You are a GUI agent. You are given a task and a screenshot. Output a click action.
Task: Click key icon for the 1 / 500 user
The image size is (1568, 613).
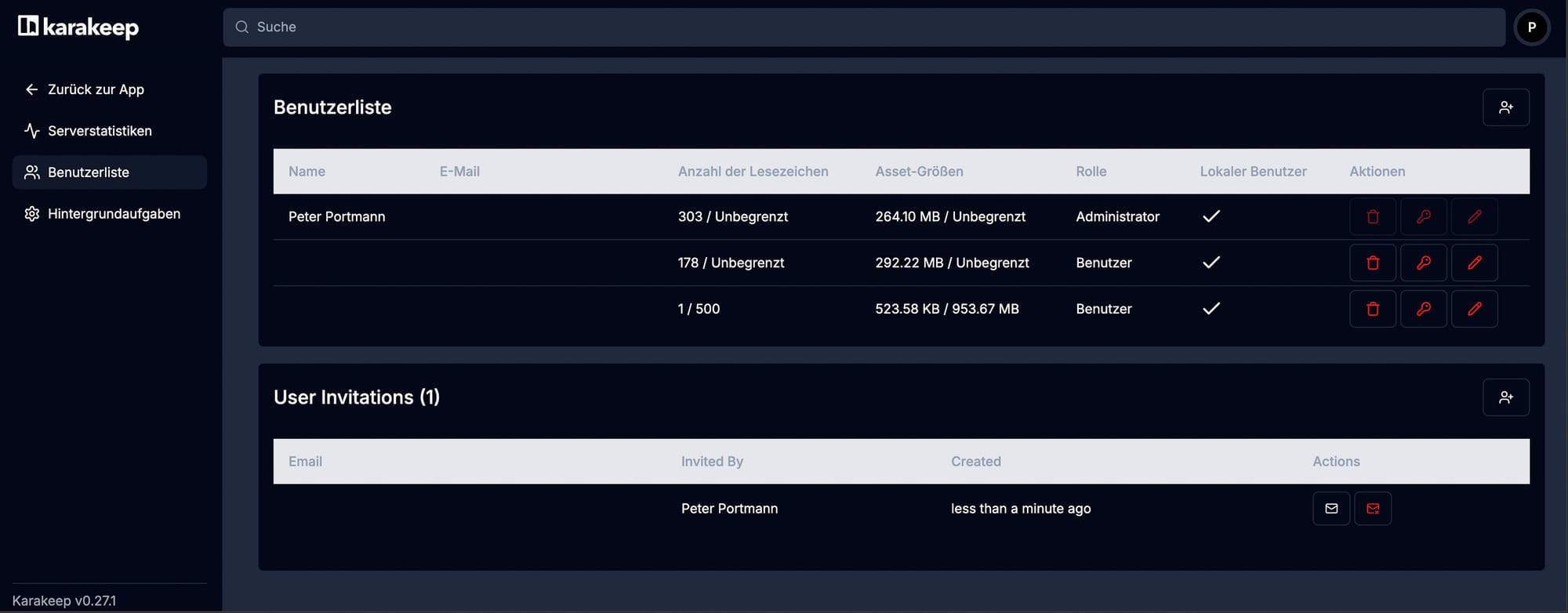pyautogui.click(x=1423, y=309)
